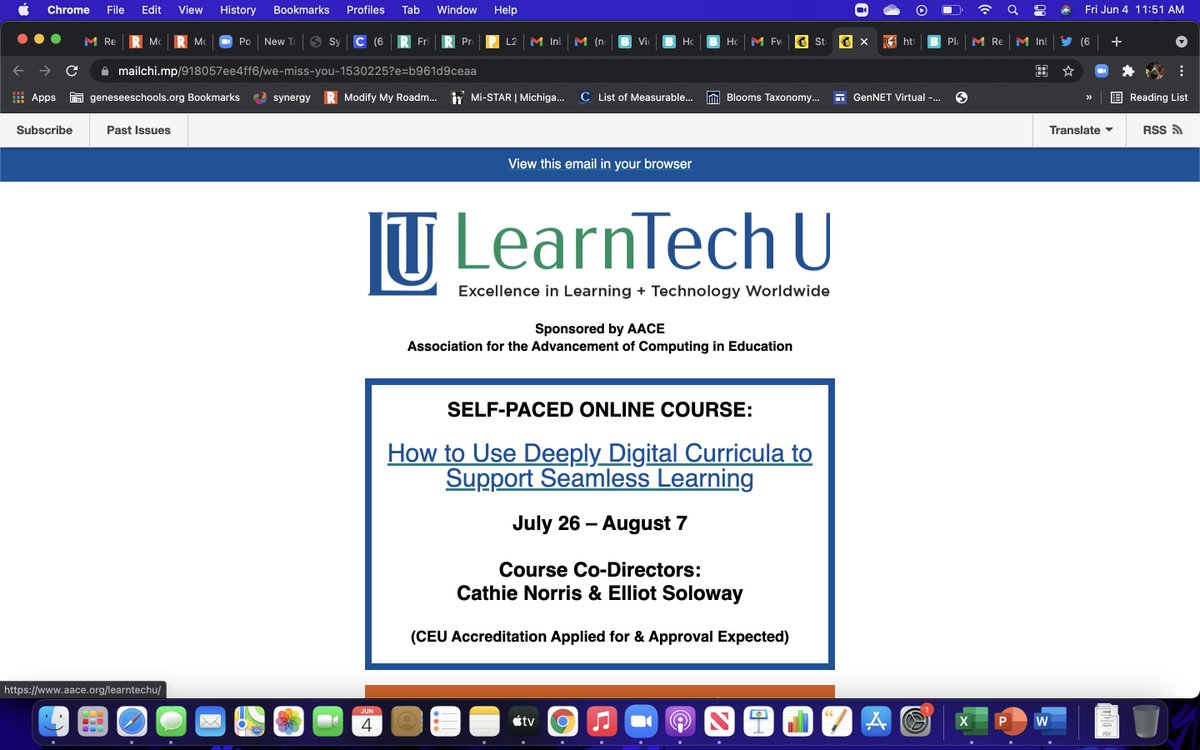Open the Mi-STAR Michigan bookmark
The height and width of the screenshot is (750, 1200).
click(508, 97)
